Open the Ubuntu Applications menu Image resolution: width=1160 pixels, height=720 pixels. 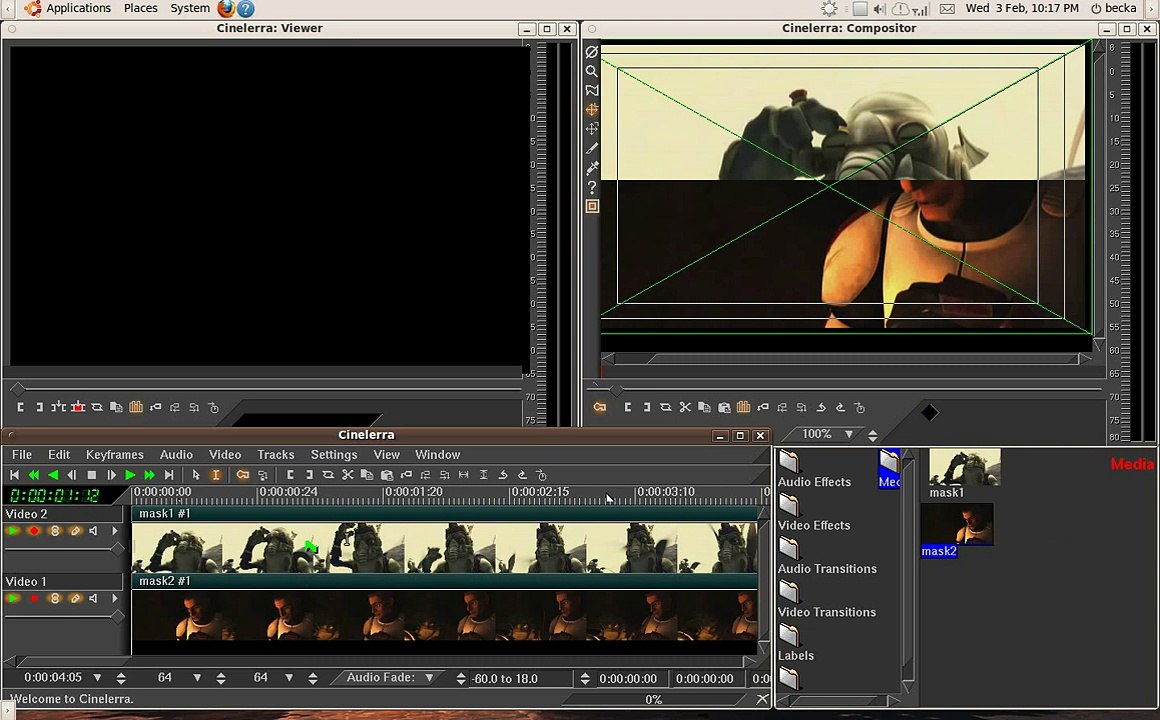click(78, 8)
